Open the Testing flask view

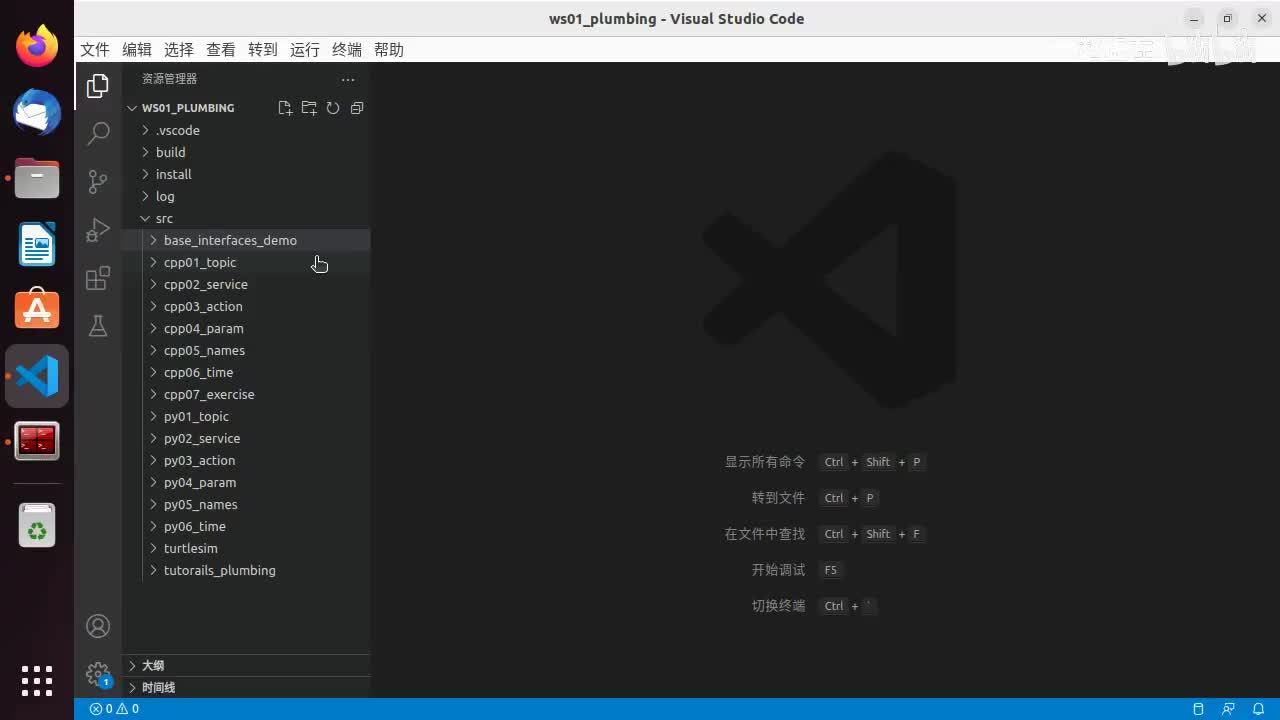(x=98, y=326)
